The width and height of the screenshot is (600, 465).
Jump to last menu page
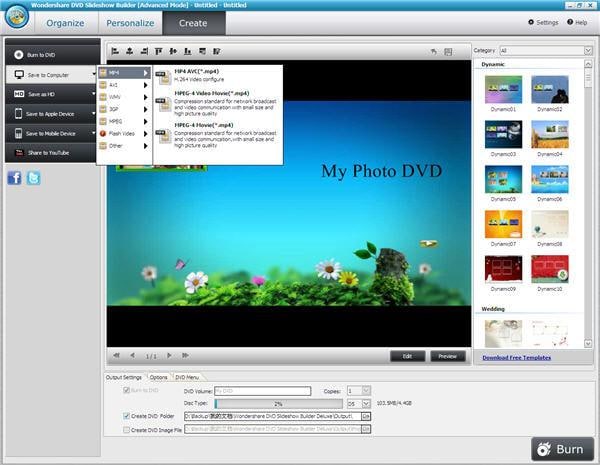pyautogui.click(x=185, y=356)
